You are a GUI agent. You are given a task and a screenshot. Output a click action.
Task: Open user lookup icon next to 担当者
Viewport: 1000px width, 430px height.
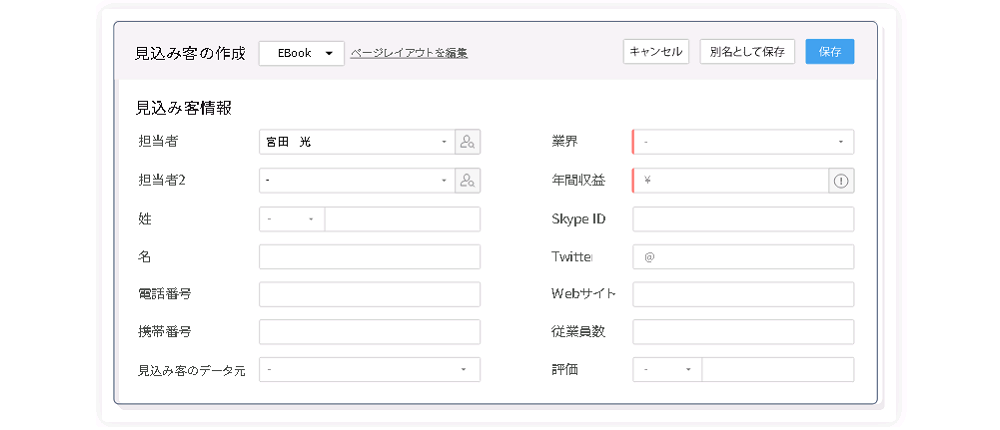pyautogui.click(x=467, y=142)
